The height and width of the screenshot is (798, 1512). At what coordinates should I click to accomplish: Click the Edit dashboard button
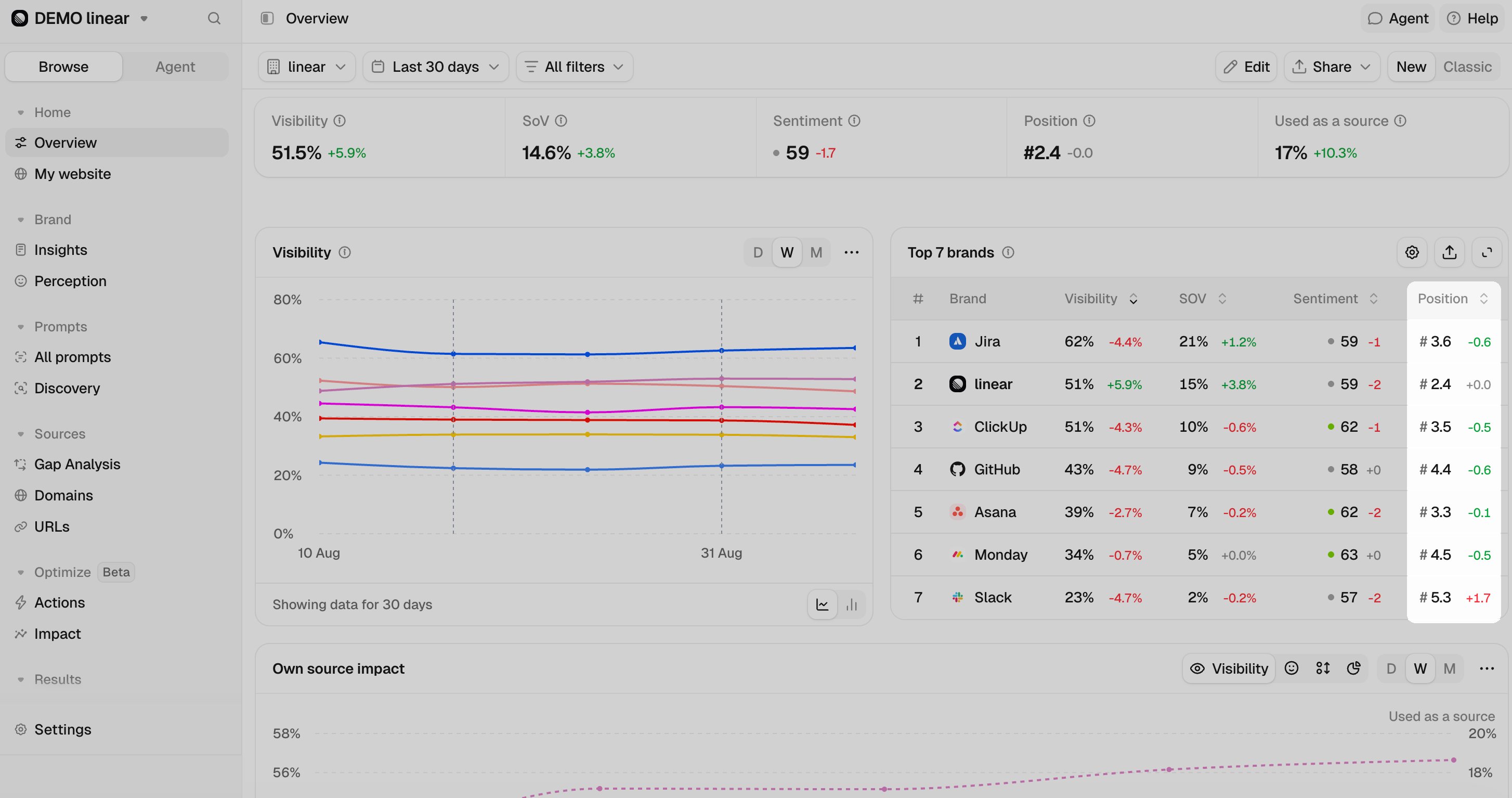[1246, 67]
